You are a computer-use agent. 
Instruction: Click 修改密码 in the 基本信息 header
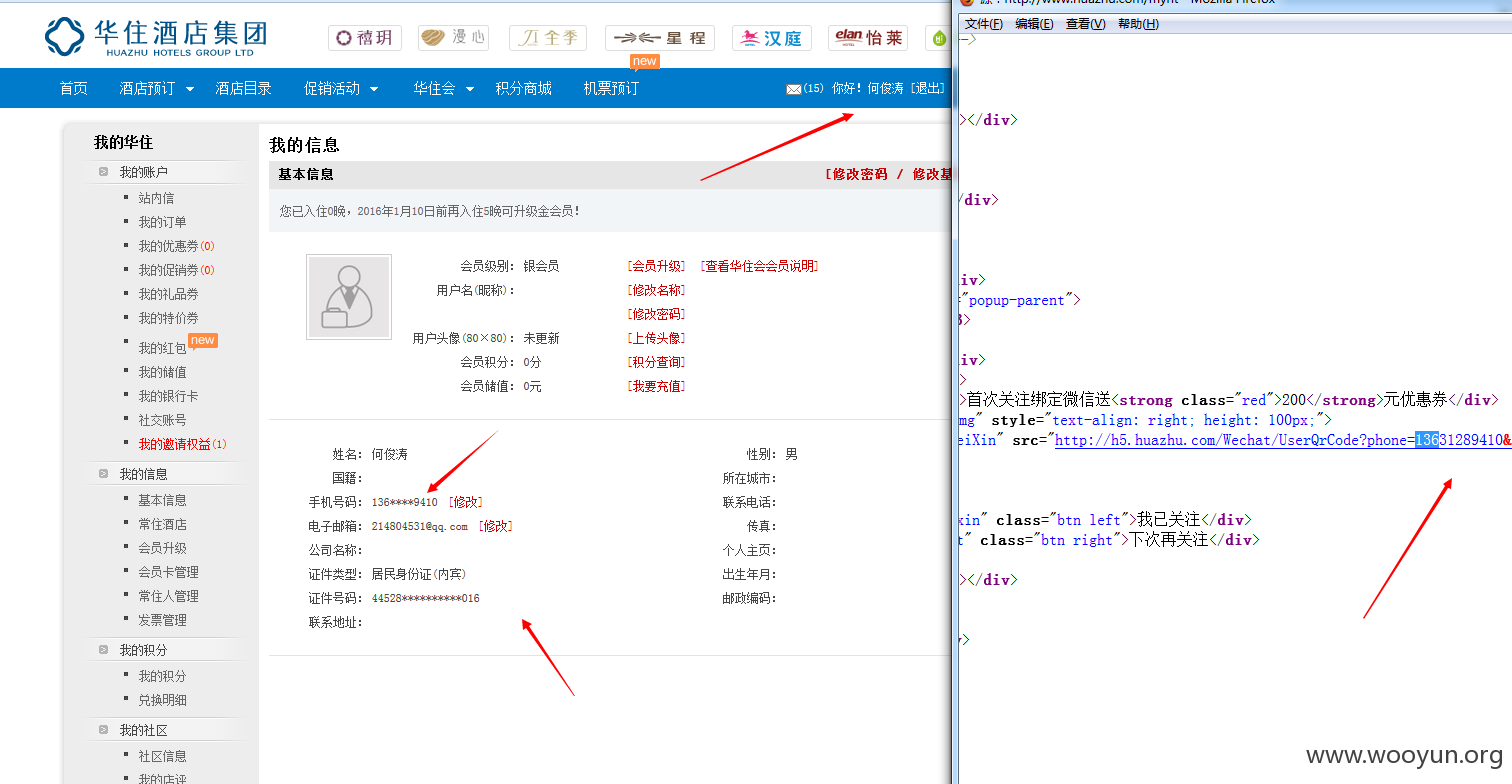pos(856,174)
